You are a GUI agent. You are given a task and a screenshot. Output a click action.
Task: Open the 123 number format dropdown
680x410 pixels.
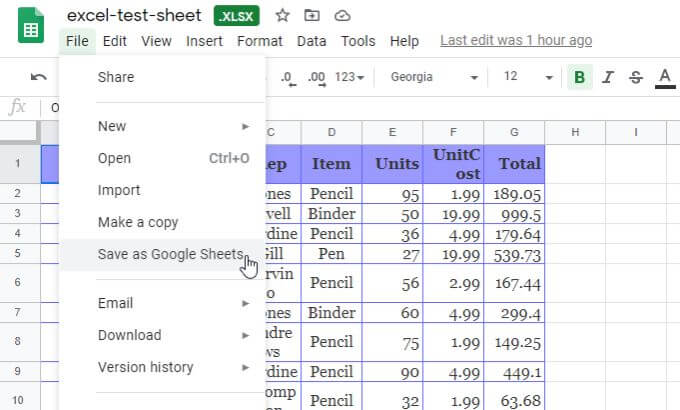tap(349, 77)
